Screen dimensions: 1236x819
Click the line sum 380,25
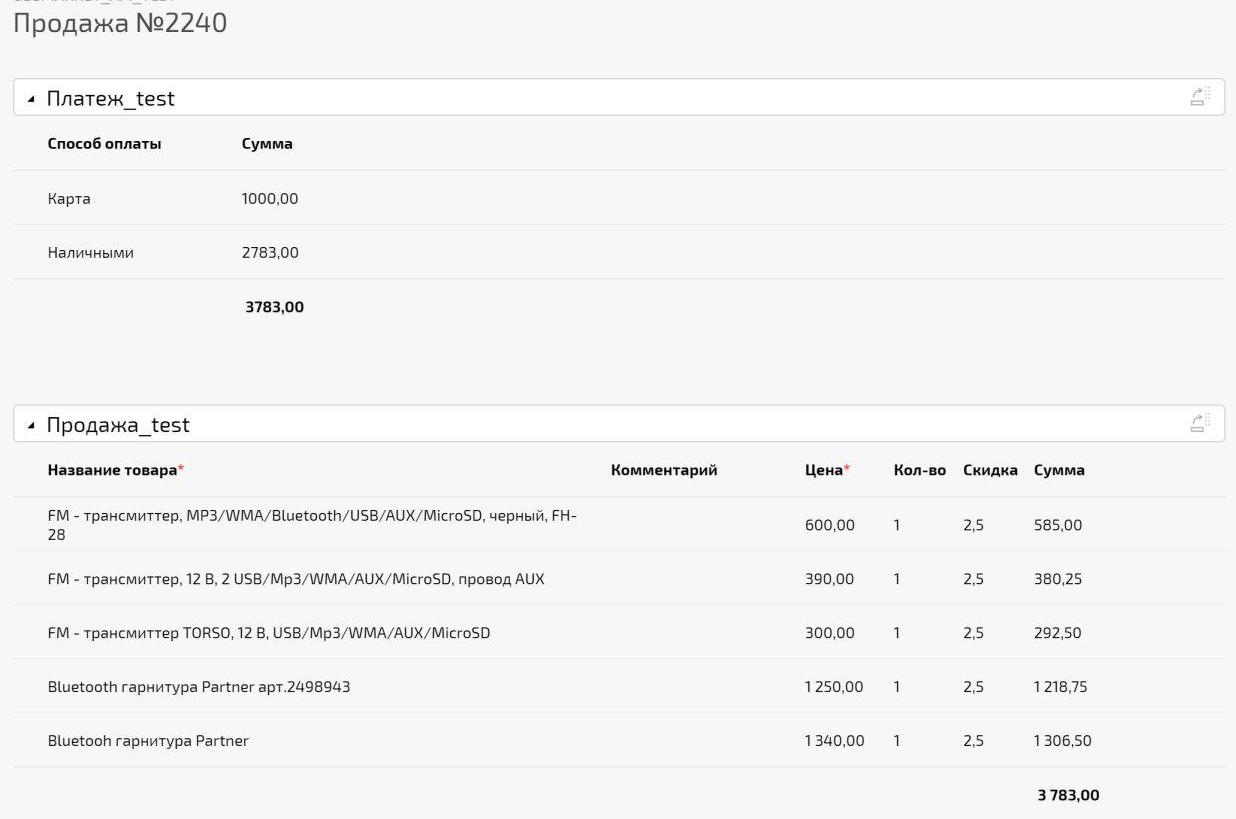click(x=1058, y=579)
